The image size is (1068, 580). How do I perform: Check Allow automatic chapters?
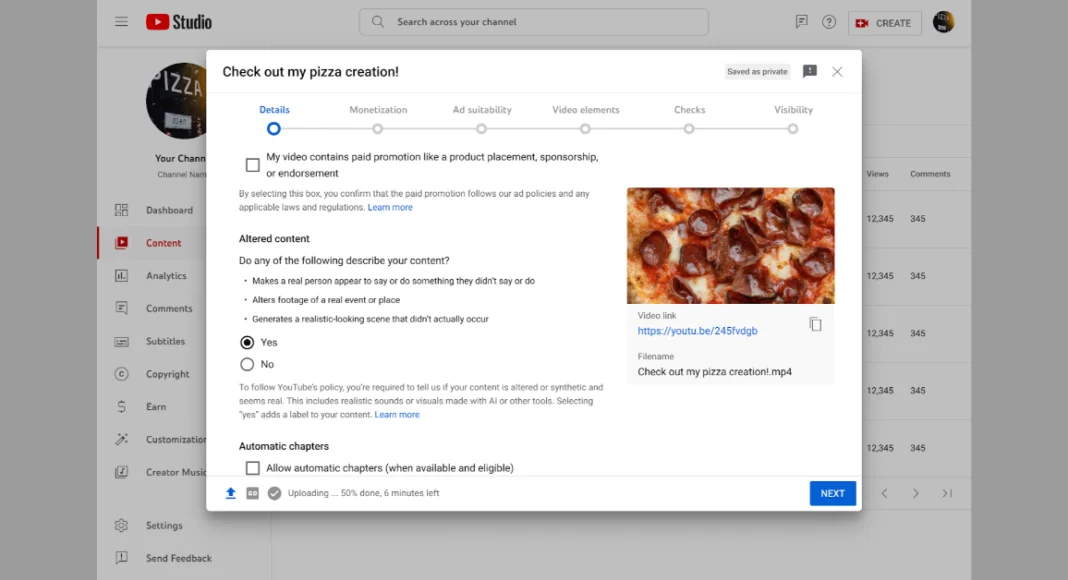click(253, 468)
